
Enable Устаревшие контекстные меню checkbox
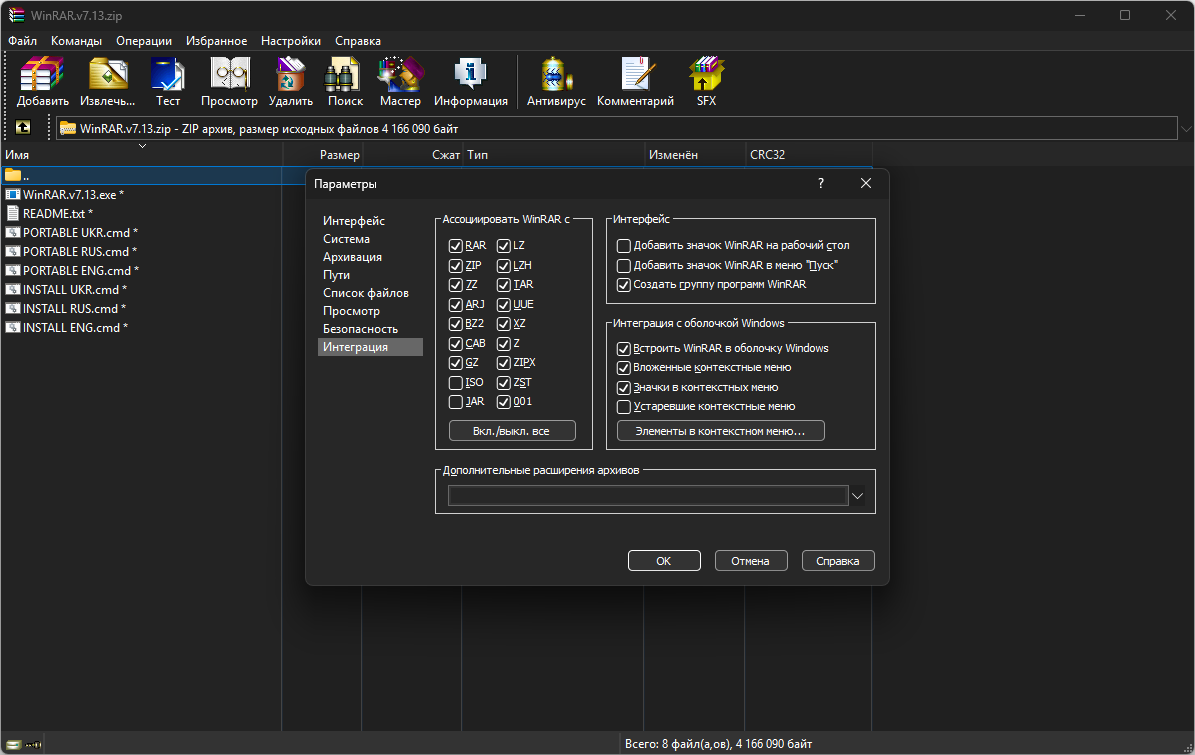pyautogui.click(x=623, y=407)
